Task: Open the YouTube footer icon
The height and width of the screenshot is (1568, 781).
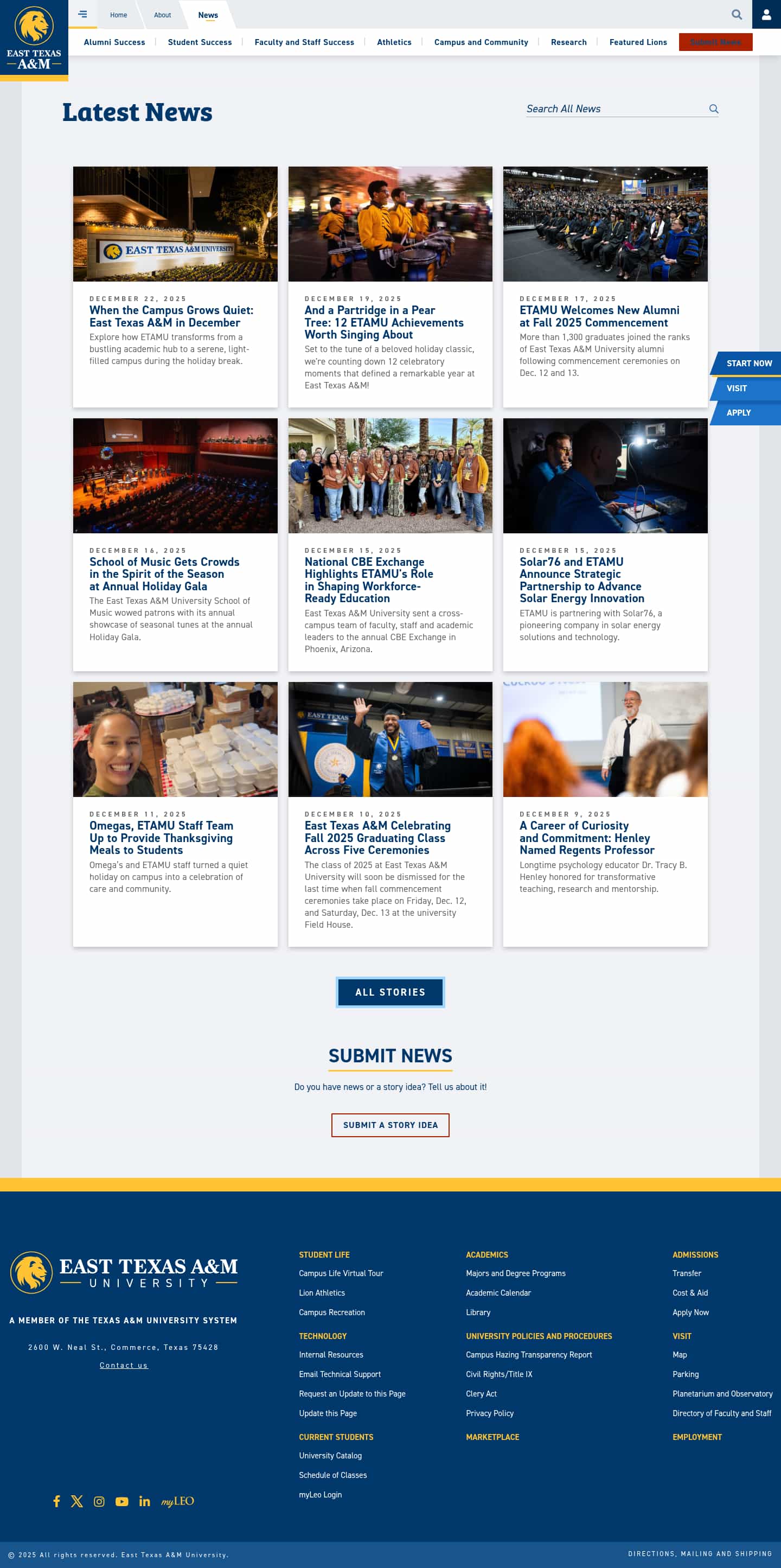Action: point(121,1502)
